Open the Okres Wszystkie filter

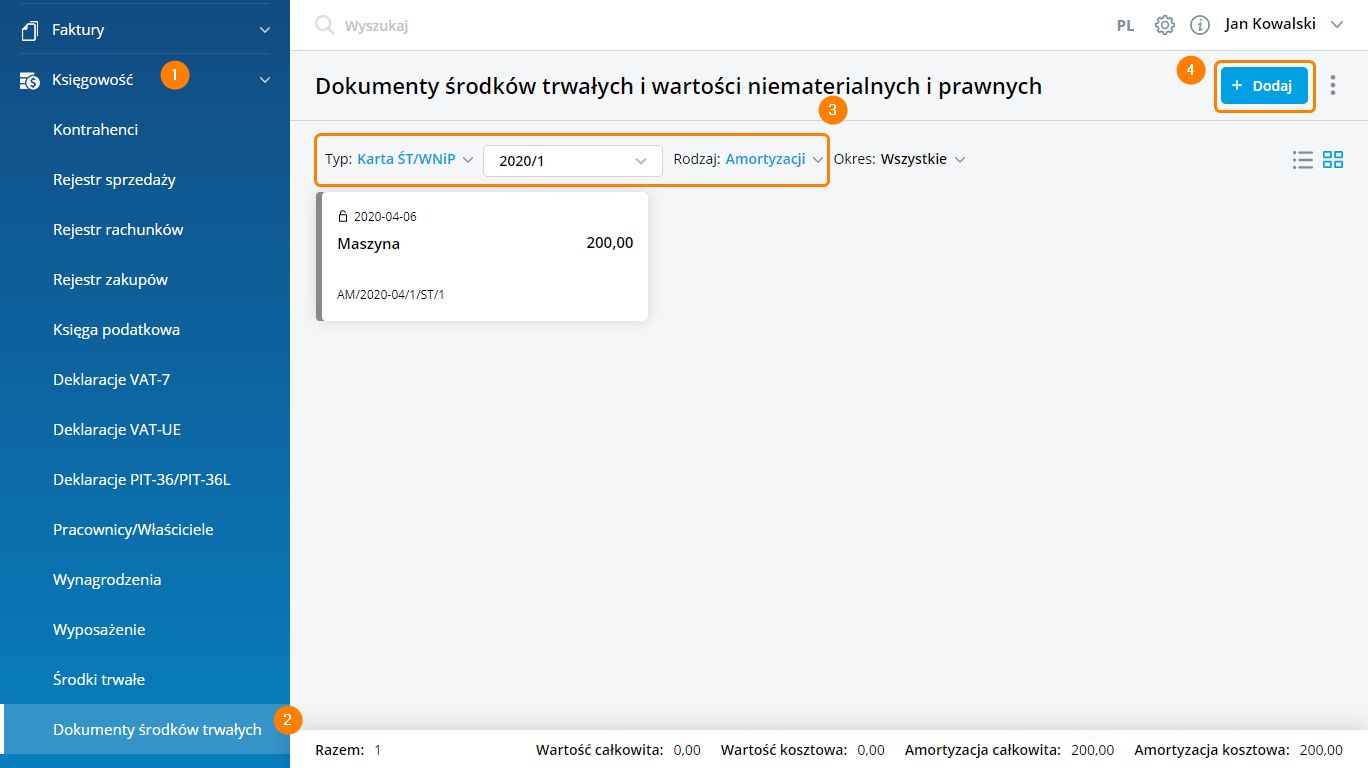click(x=900, y=160)
